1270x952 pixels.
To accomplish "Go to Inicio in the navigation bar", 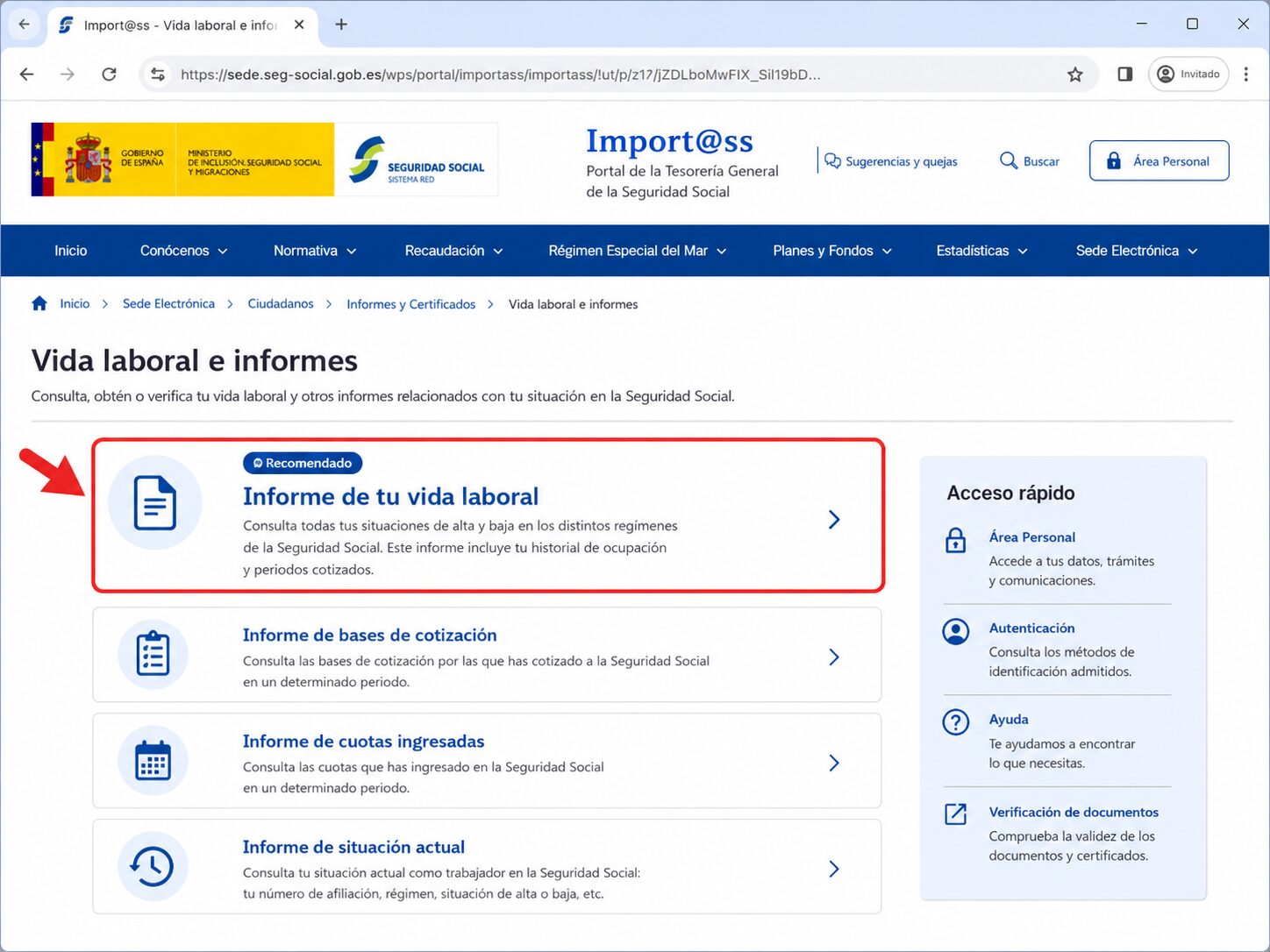I will (x=71, y=251).
